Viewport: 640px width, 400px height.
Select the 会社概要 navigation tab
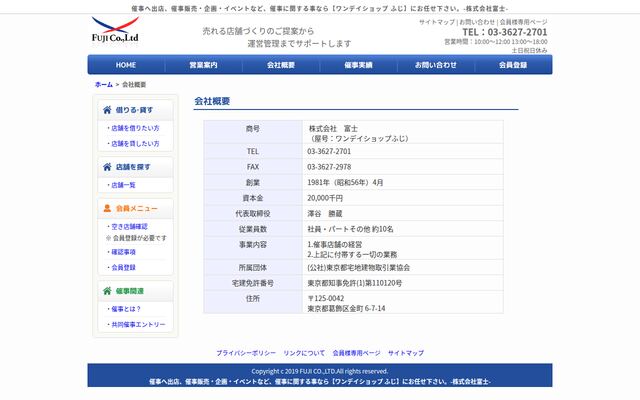(281, 65)
